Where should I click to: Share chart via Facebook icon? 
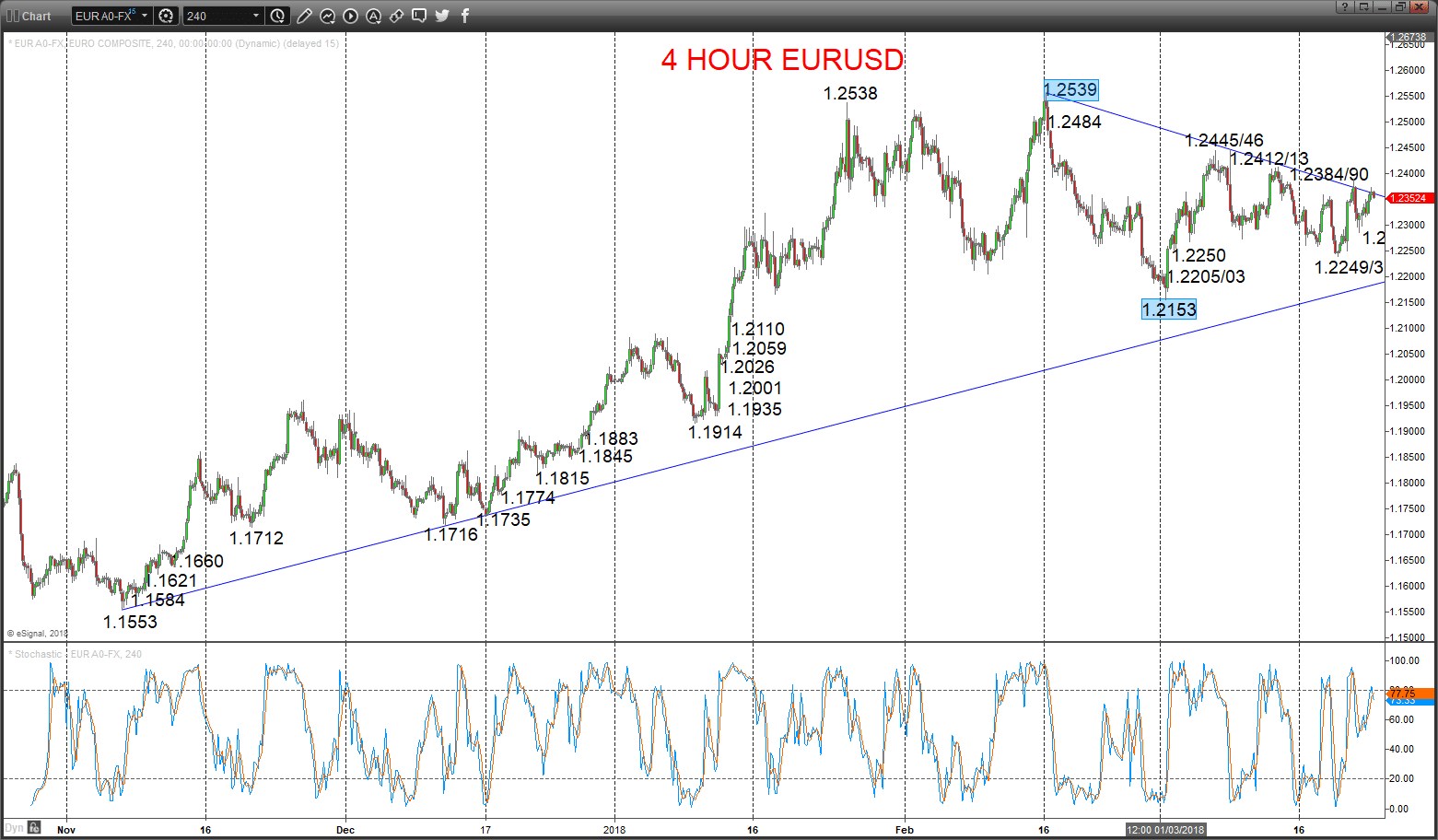point(465,16)
